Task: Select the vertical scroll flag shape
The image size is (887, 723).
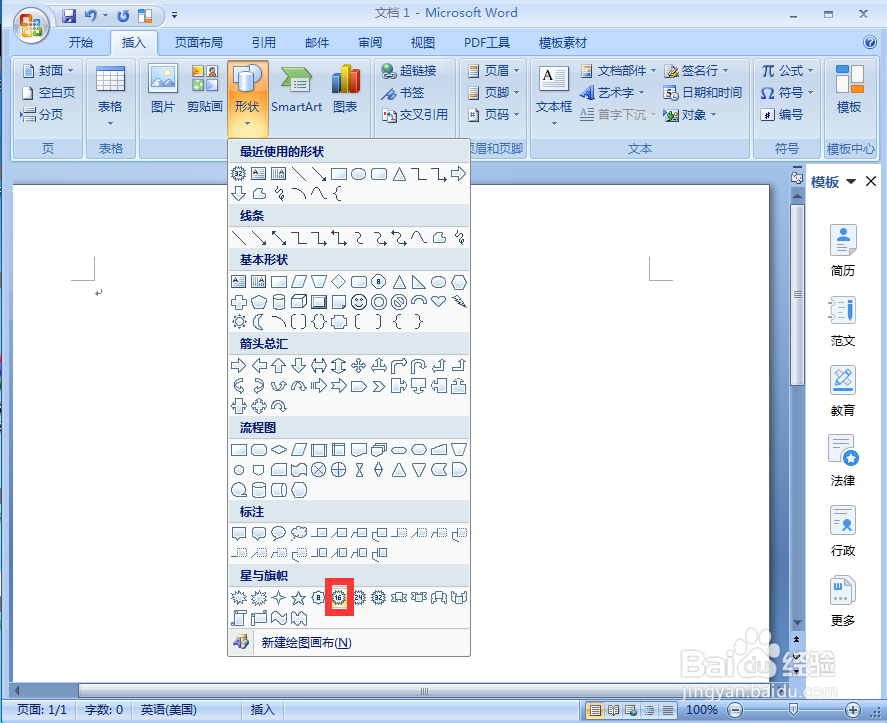Action: [x=239, y=618]
